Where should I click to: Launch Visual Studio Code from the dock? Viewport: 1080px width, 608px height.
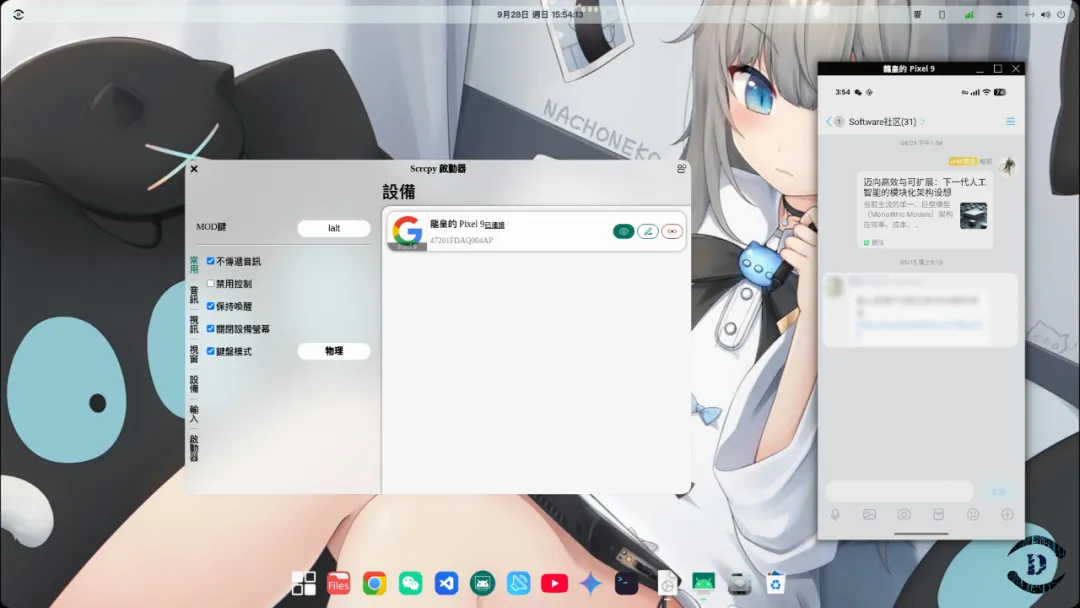[x=447, y=583]
